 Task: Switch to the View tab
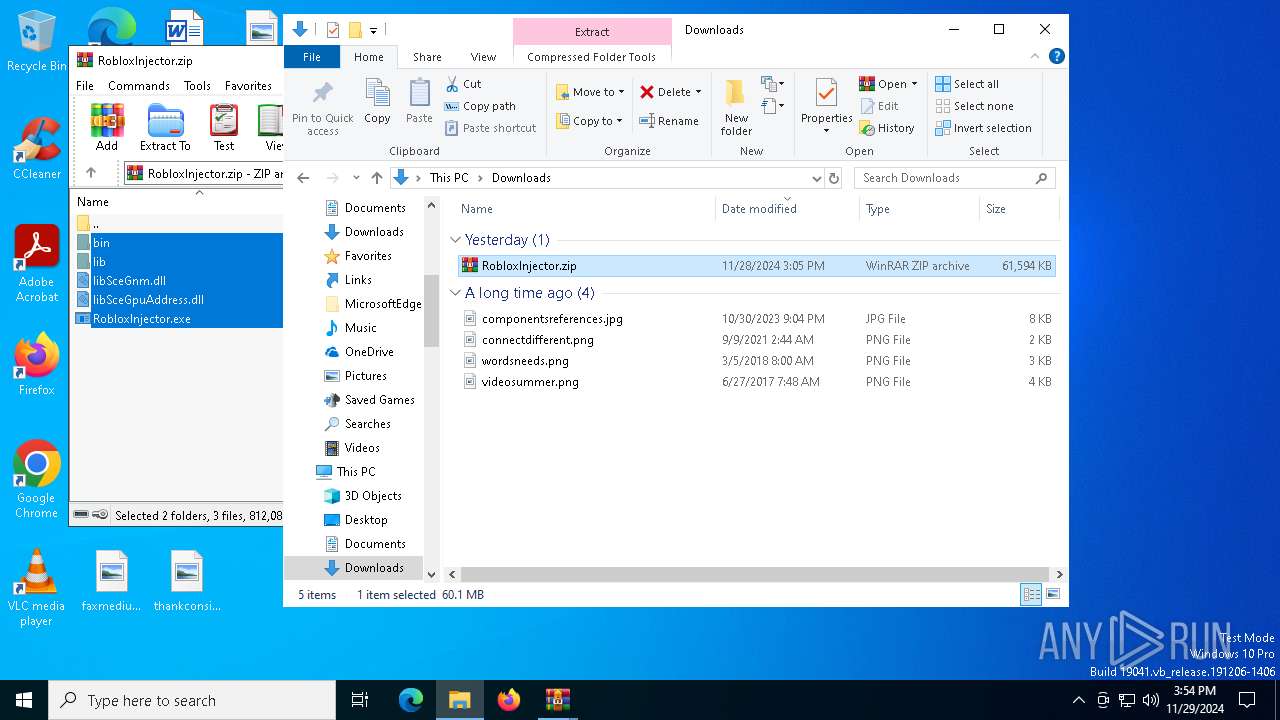(483, 57)
